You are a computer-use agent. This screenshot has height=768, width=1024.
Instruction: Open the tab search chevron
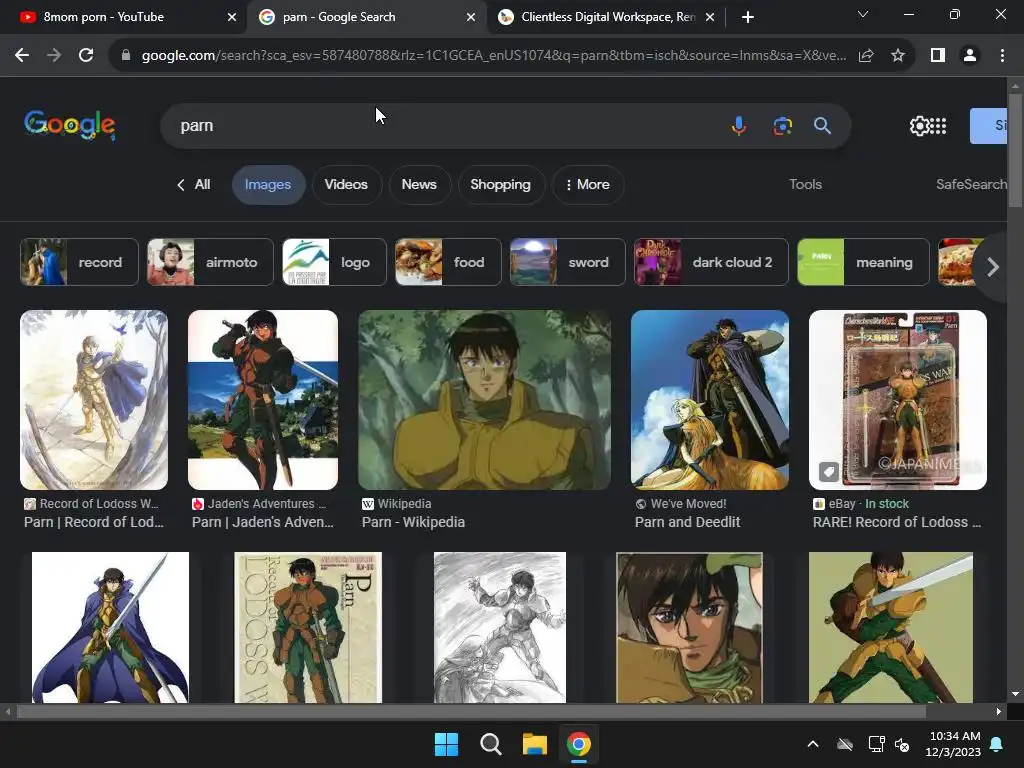pos(863,14)
